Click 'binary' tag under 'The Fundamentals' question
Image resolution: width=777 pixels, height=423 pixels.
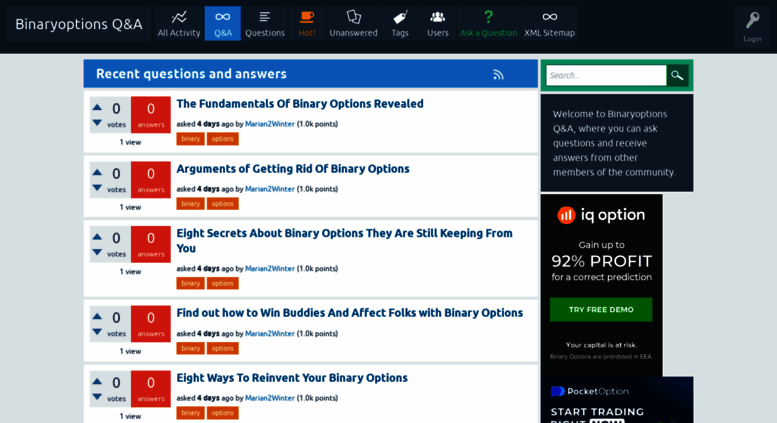(x=190, y=139)
